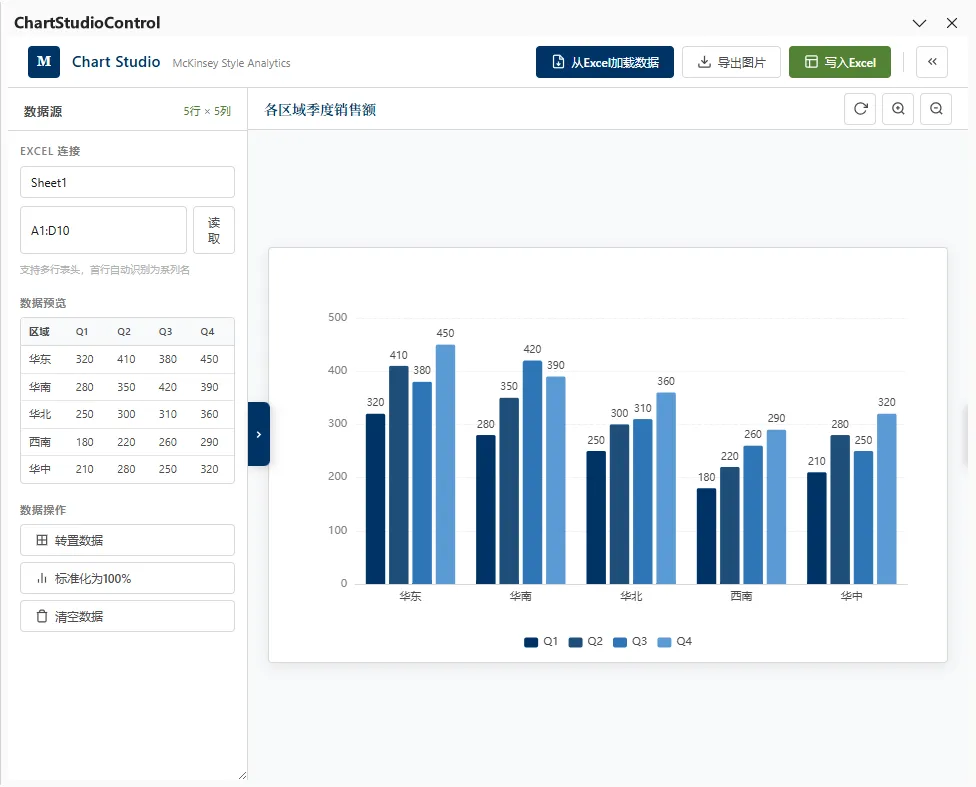Toggle Q4 legend color swatch
Image resolution: width=976 pixels, height=787 pixels.
tap(664, 642)
